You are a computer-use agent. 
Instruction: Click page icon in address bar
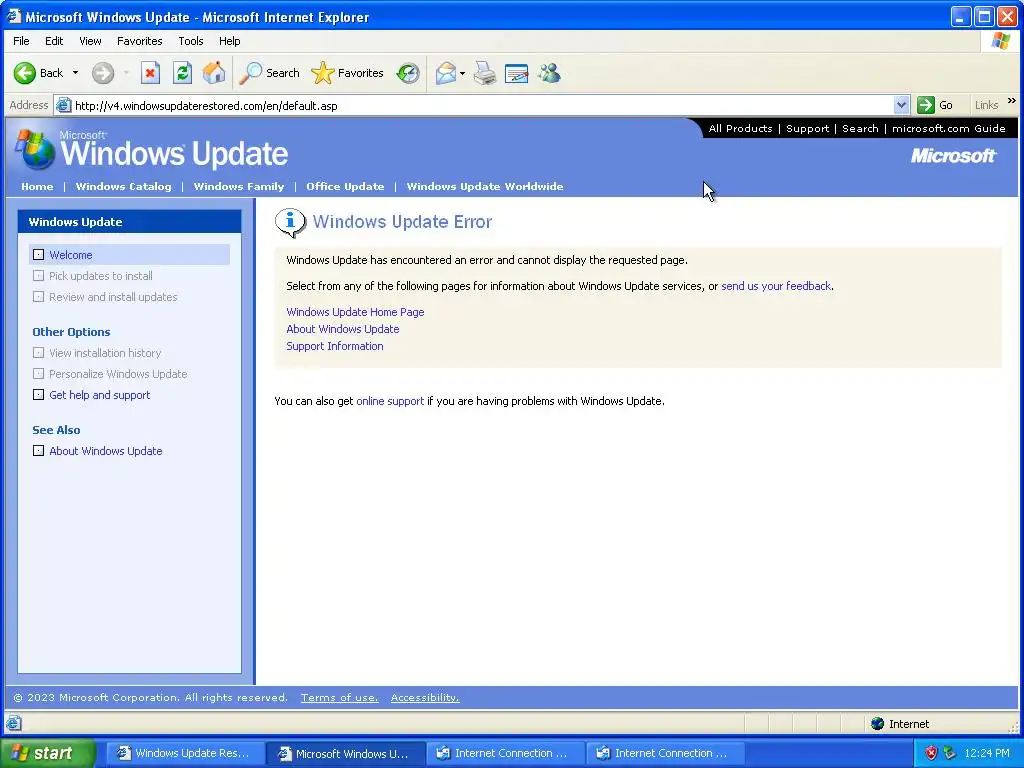[x=63, y=105]
